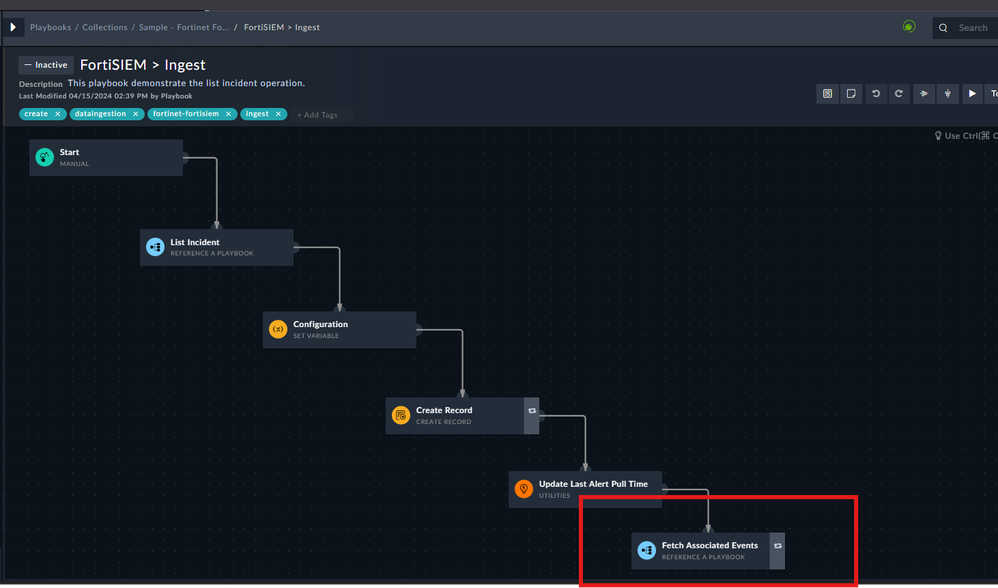Click the loop icon on Fetch Associated Events
The width and height of the screenshot is (998, 588).
[x=778, y=546]
